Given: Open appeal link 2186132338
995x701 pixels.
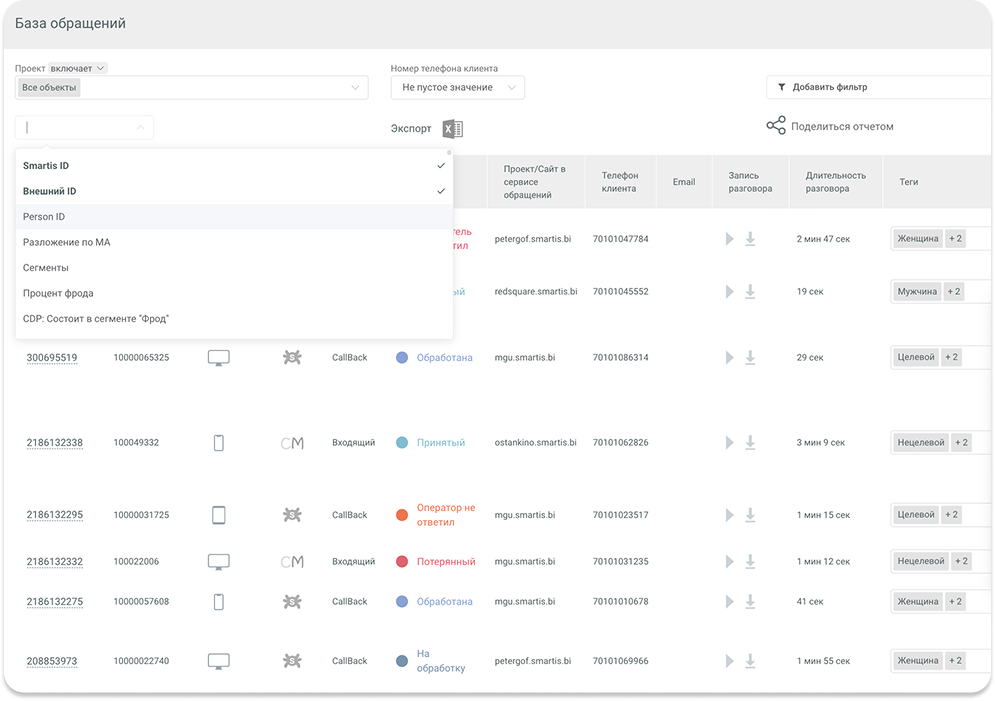Looking at the screenshot, I should [54, 443].
